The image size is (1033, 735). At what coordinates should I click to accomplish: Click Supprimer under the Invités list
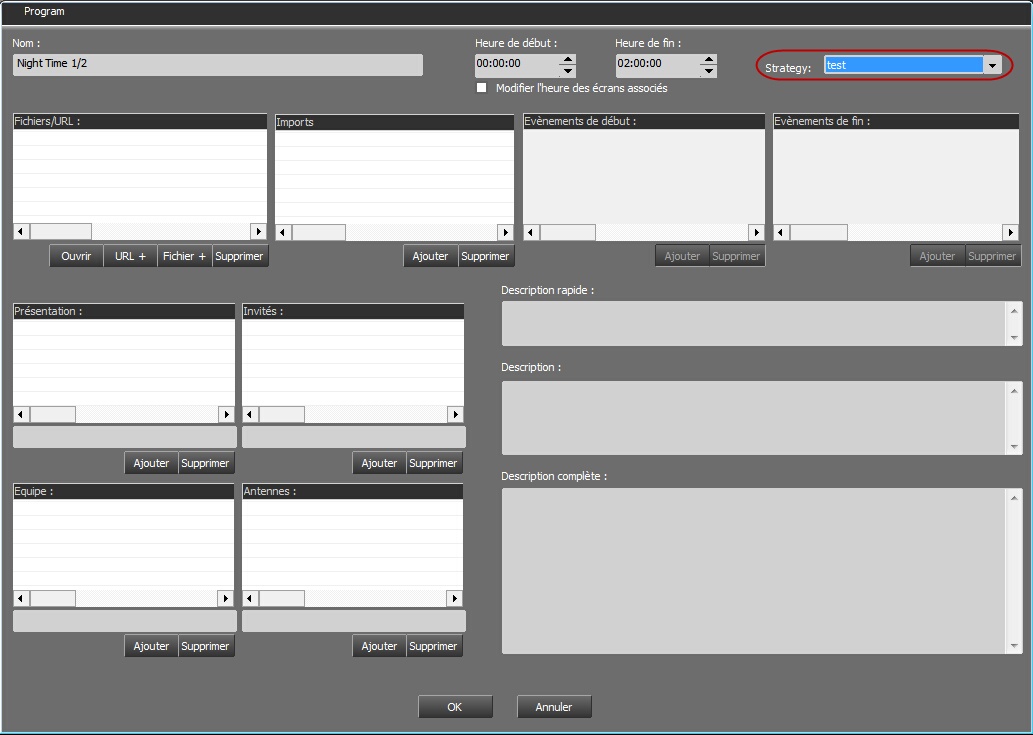433,463
